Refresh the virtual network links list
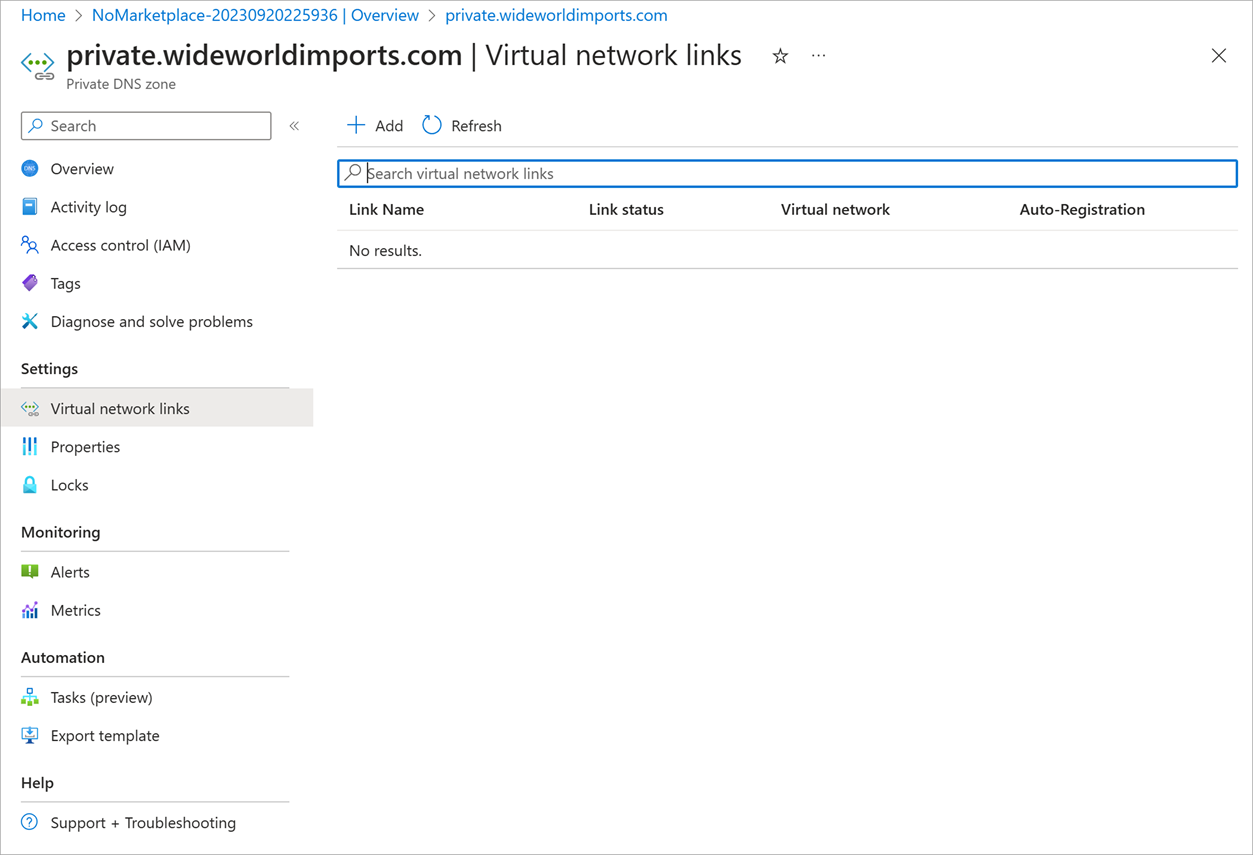This screenshot has width=1253, height=855. click(461, 125)
